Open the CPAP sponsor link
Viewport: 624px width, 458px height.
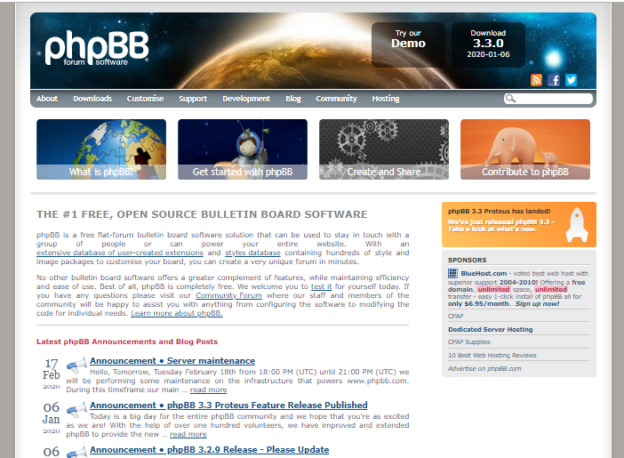[456, 316]
